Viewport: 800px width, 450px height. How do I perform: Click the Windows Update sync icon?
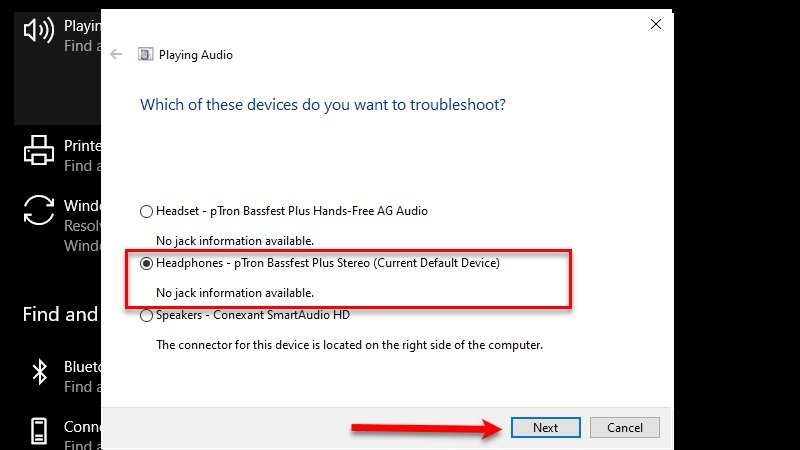(x=39, y=211)
